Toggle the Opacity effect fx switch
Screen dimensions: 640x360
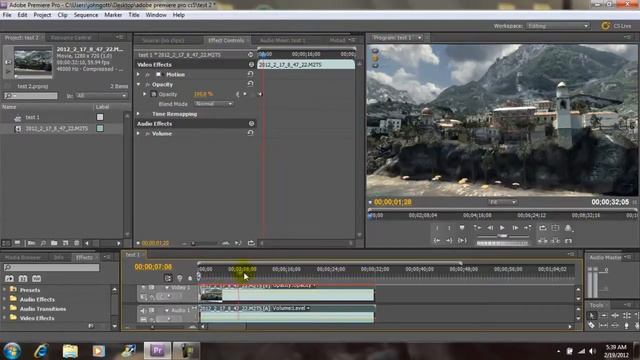point(147,84)
